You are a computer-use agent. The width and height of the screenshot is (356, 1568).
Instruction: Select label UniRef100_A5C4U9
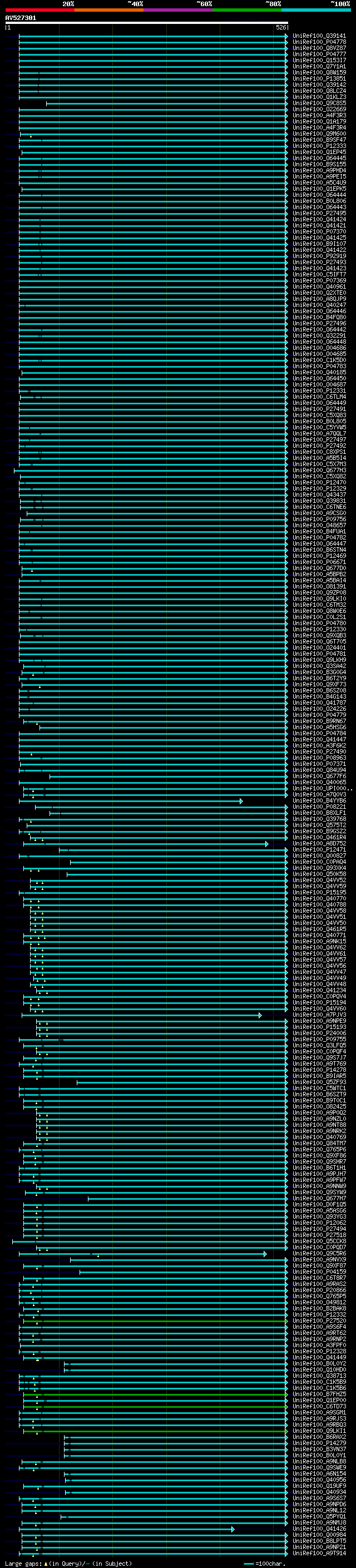319,182
